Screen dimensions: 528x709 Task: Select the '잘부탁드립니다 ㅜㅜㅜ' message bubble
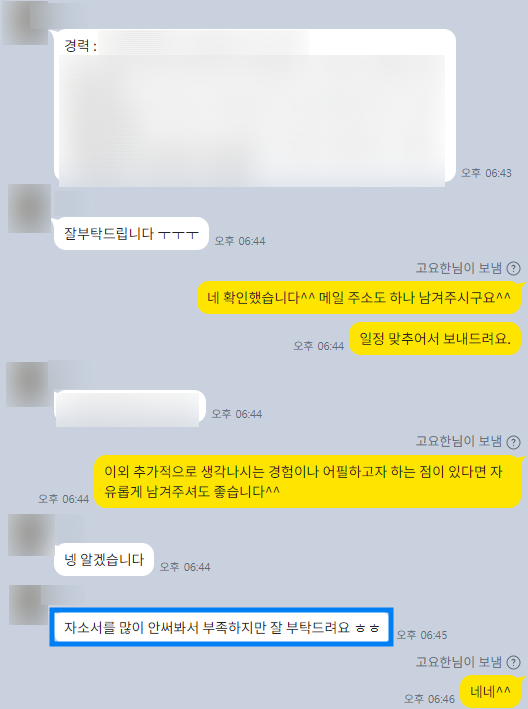pyautogui.click(x=131, y=234)
